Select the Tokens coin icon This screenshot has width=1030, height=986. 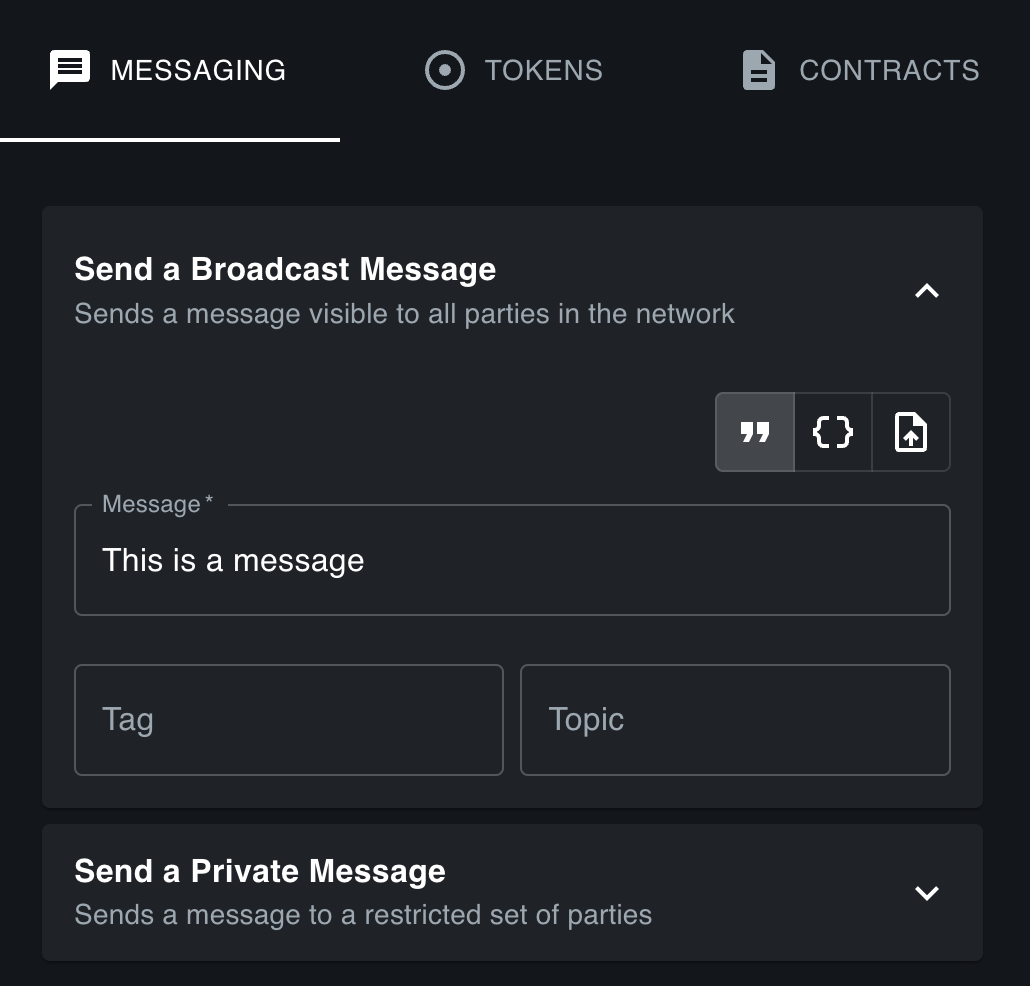point(445,69)
